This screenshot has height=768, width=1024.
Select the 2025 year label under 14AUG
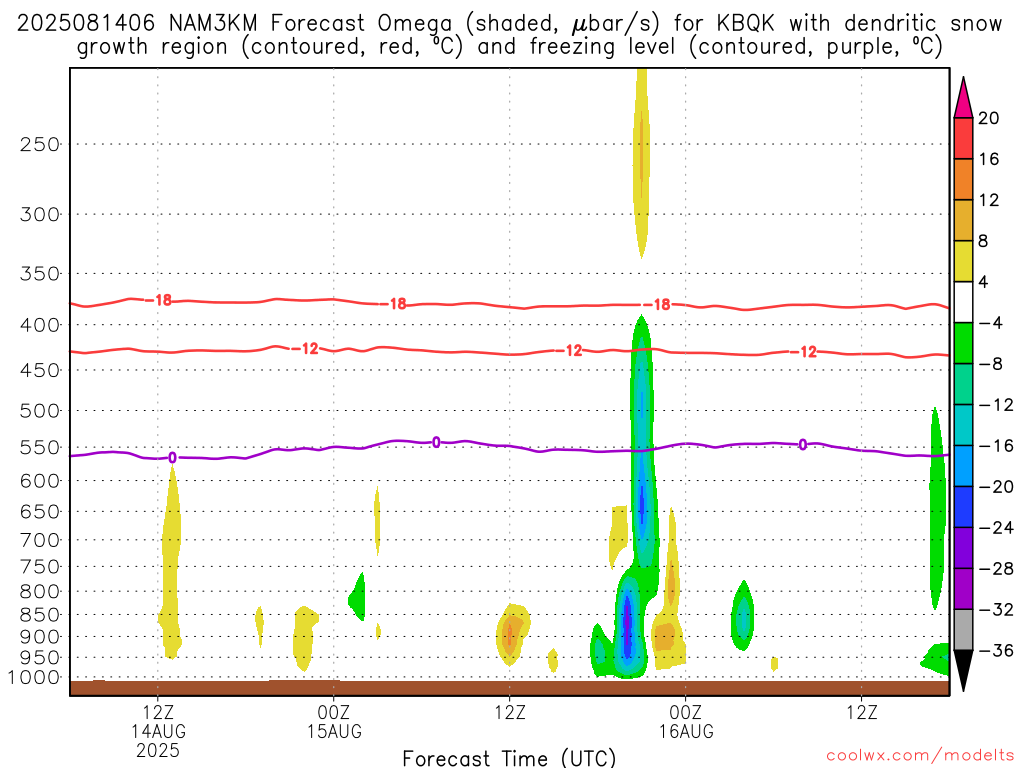pos(157,750)
